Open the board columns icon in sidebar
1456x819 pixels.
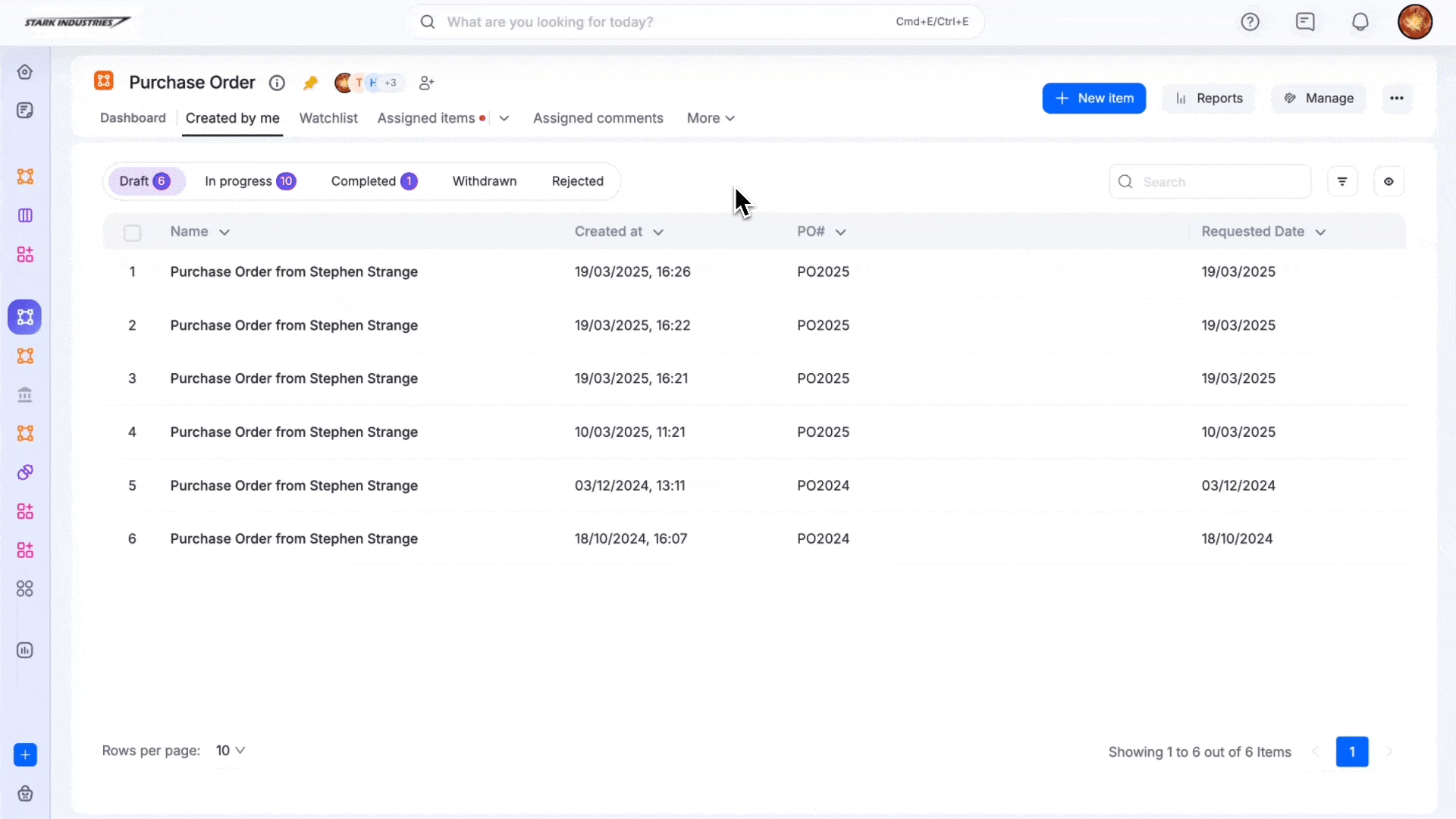click(25, 215)
